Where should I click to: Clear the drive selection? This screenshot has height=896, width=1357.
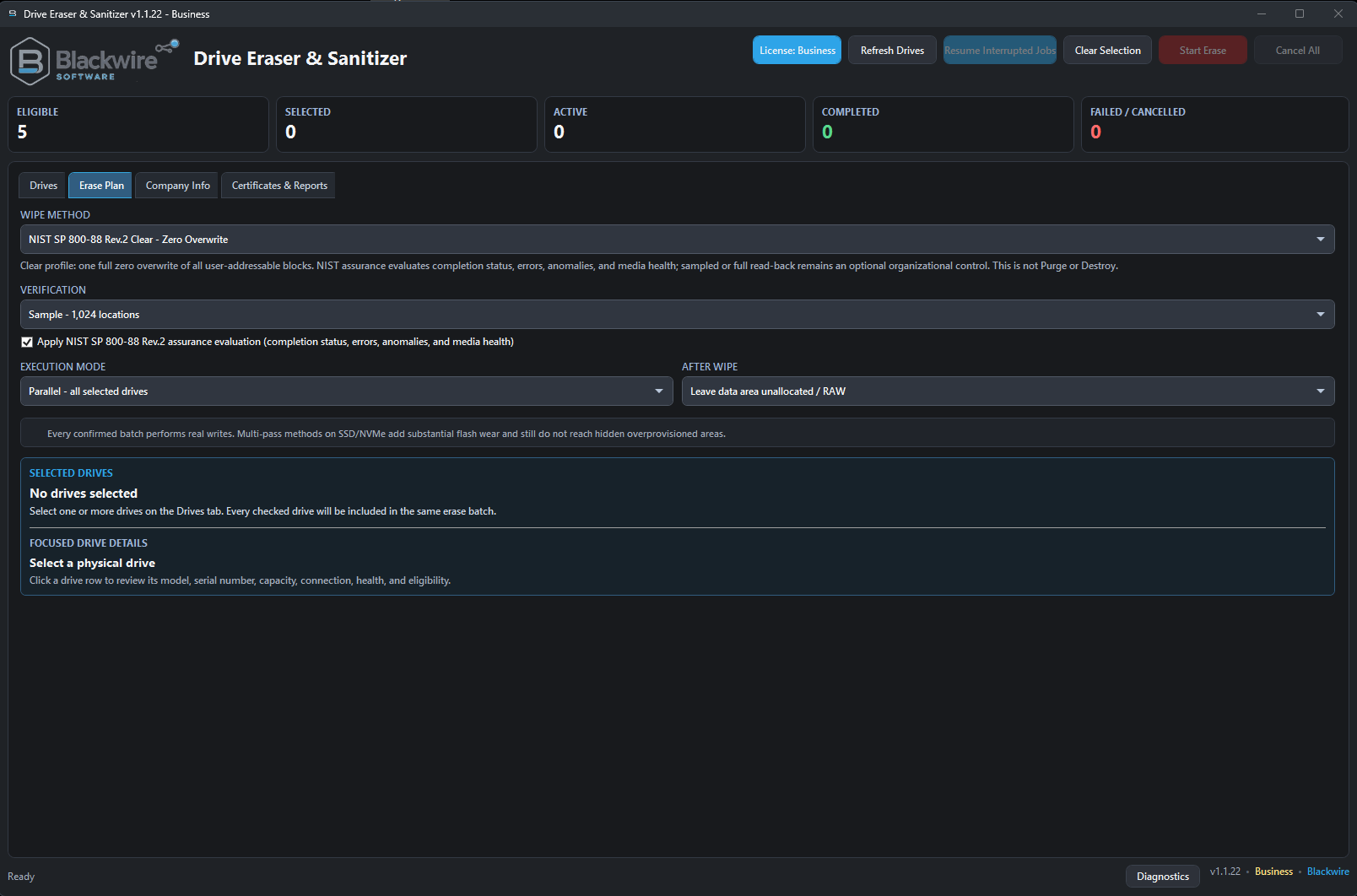pos(1107,50)
